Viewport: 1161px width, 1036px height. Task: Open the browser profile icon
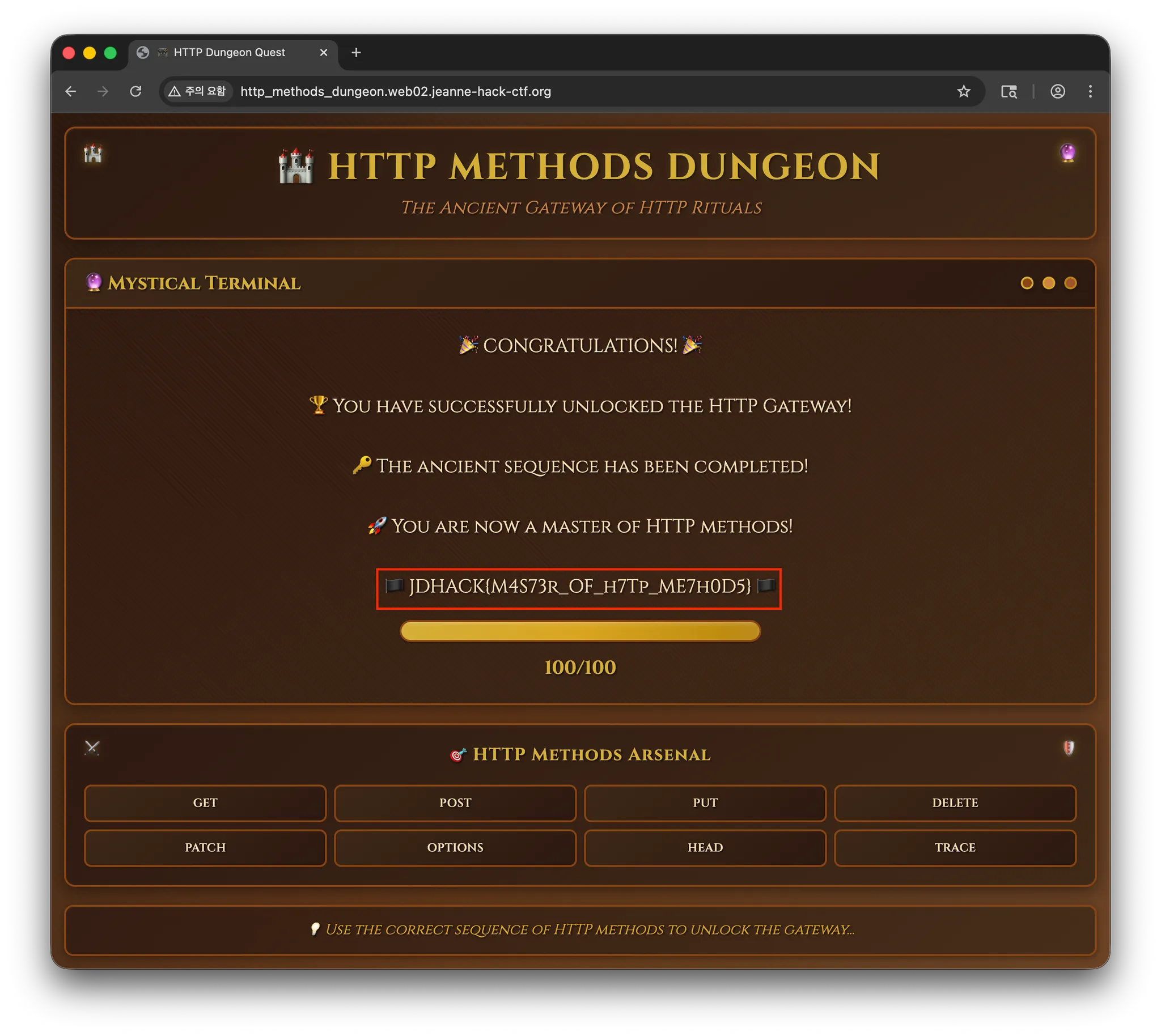click(1057, 91)
